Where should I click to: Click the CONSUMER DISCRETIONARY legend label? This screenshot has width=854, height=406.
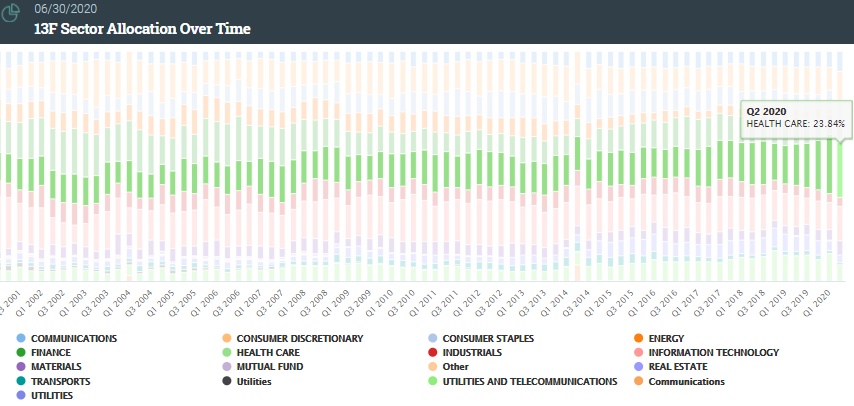(299, 338)
